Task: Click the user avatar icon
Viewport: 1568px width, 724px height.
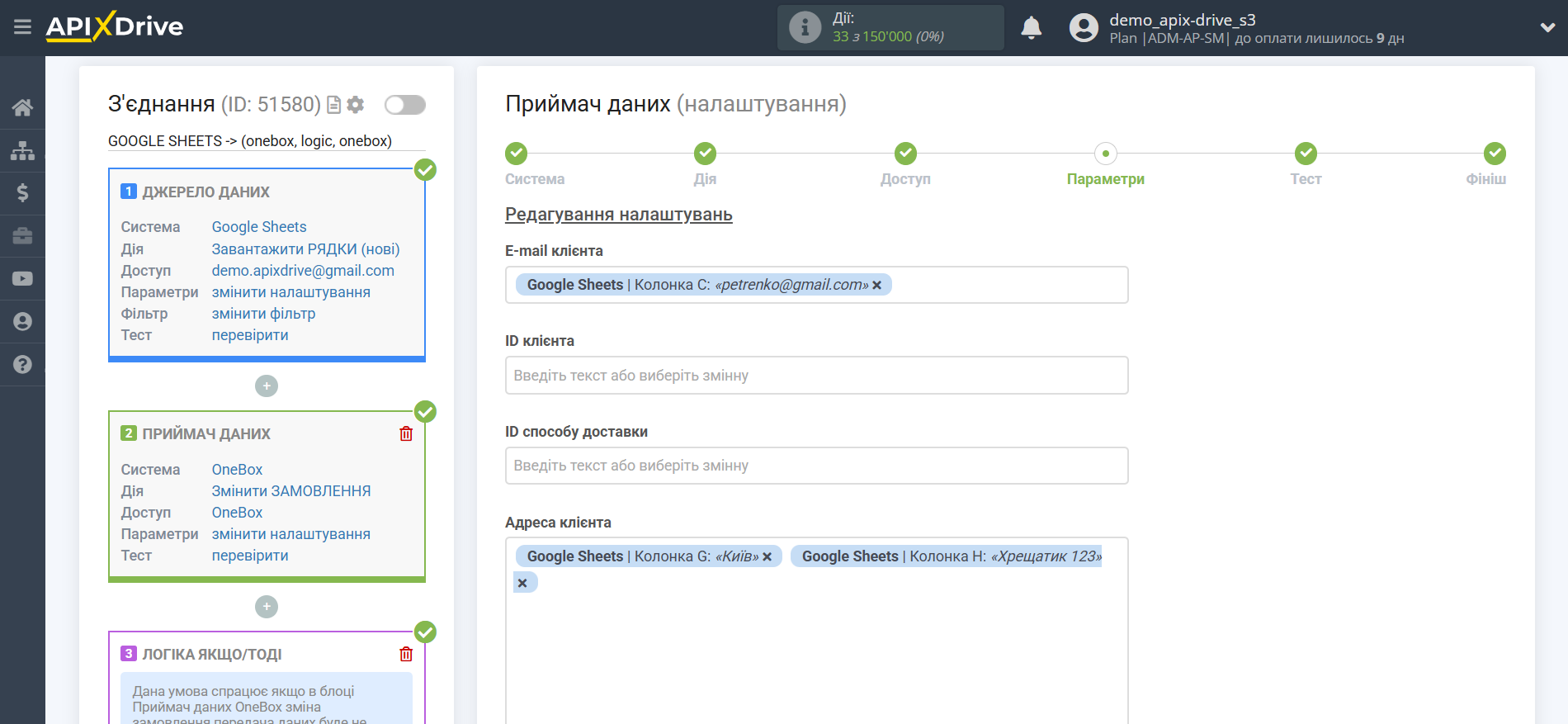Action: pyautogui.click(x=1084, y=28)
